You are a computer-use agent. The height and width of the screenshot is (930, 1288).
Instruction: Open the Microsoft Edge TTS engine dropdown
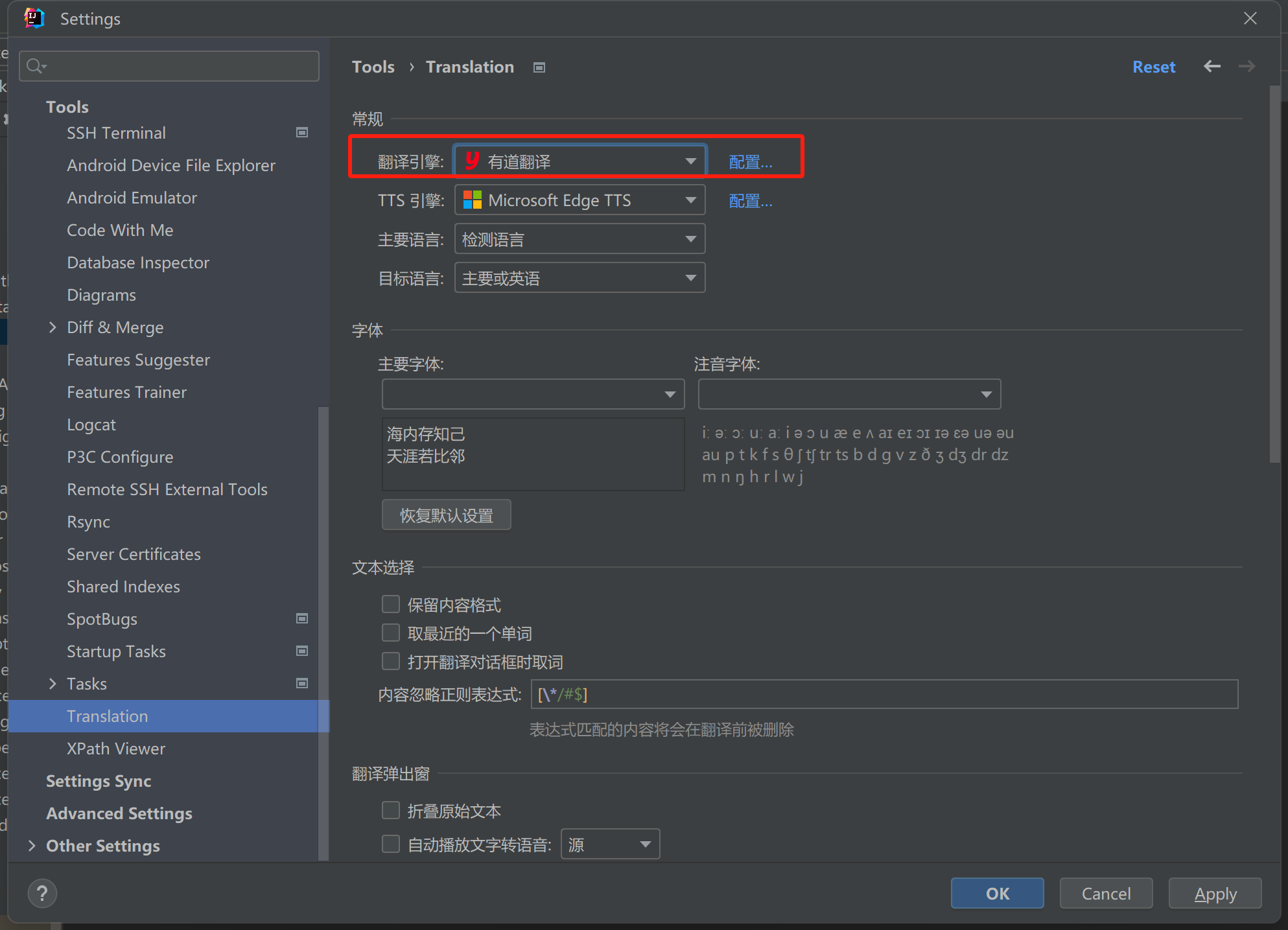tap(580, 200)
